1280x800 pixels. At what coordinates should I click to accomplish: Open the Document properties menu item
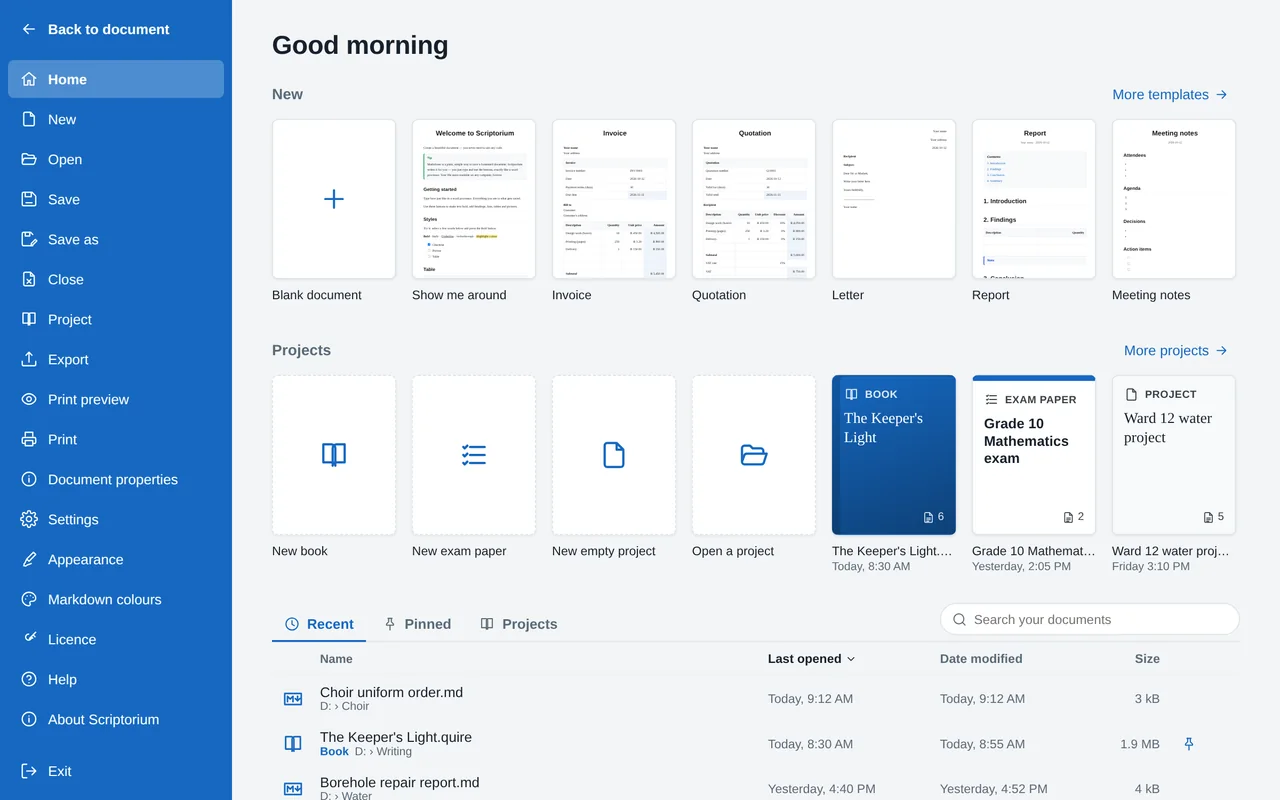[x=116, y=479]
